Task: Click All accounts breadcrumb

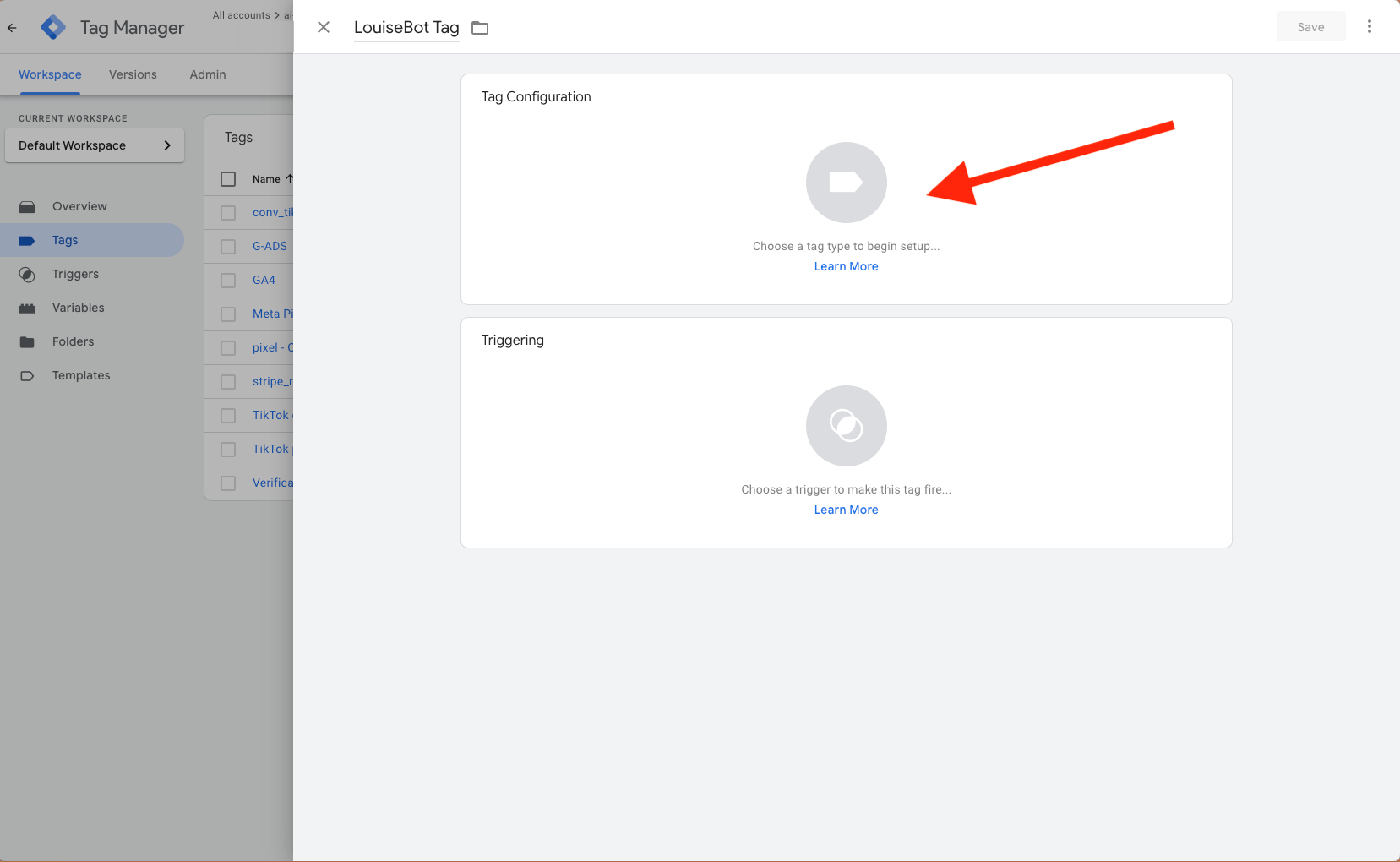Action: tap(241, 15)
